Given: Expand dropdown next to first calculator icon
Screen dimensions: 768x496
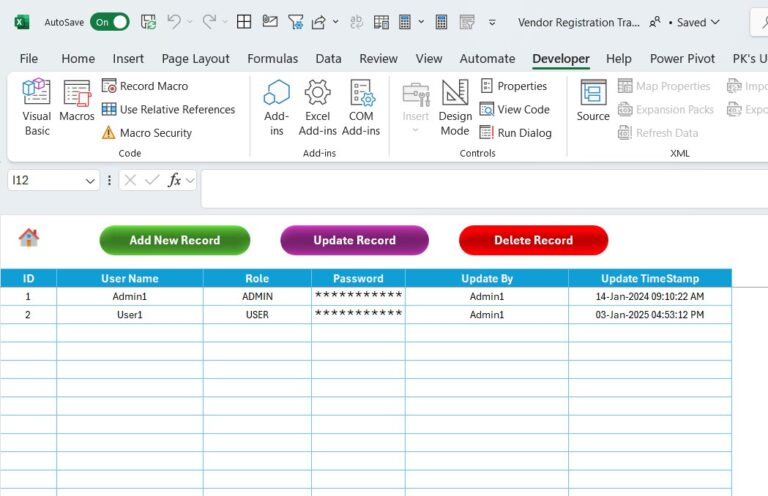Looking at the screenshot, I should click(421, 22).
